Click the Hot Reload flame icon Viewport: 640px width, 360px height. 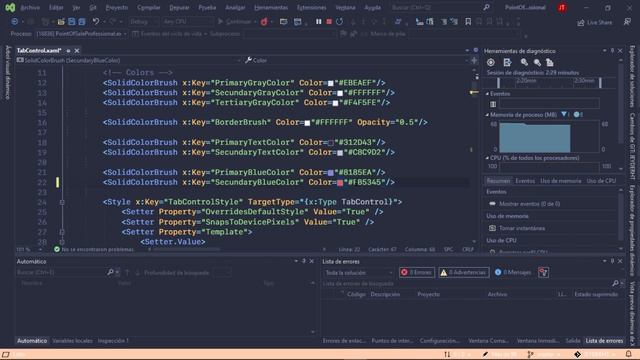pyautogui.click(x=264, y=22)
